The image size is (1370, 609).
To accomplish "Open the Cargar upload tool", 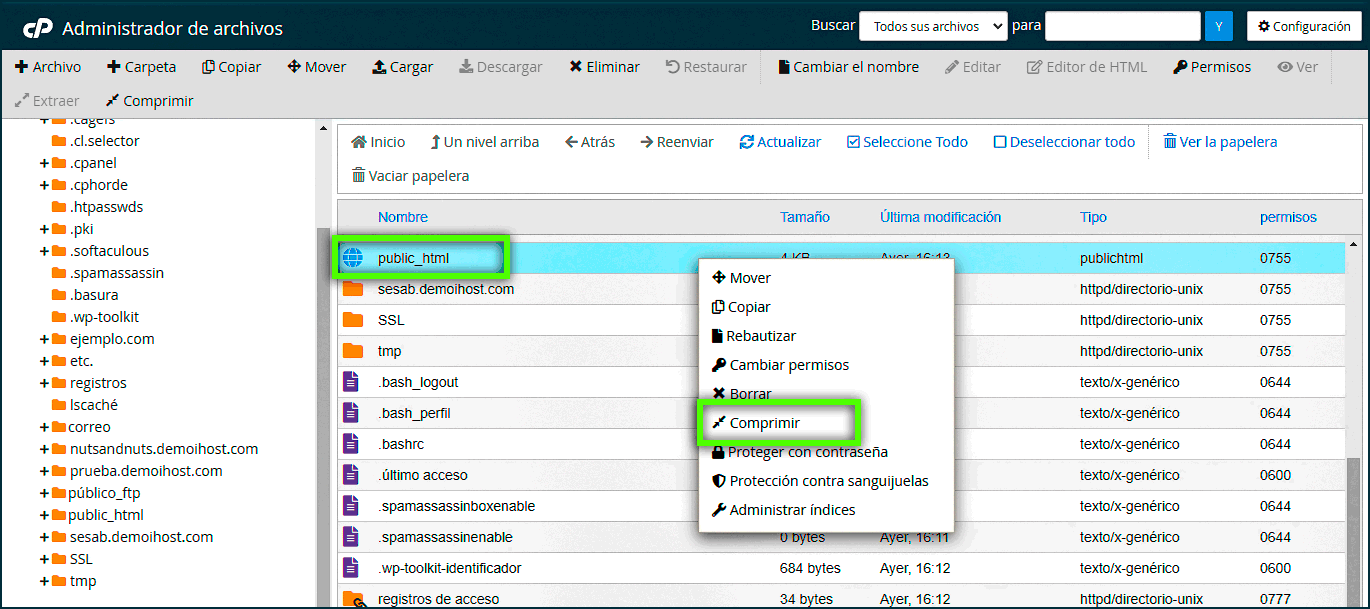I will (x=402, y=66).
